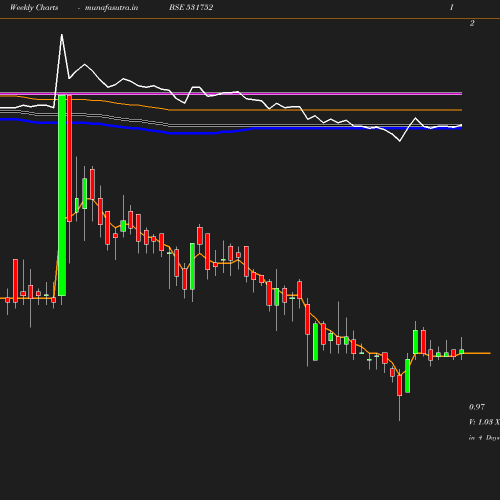Click the 'munafasutra.in' label

(x=111, y=7)
